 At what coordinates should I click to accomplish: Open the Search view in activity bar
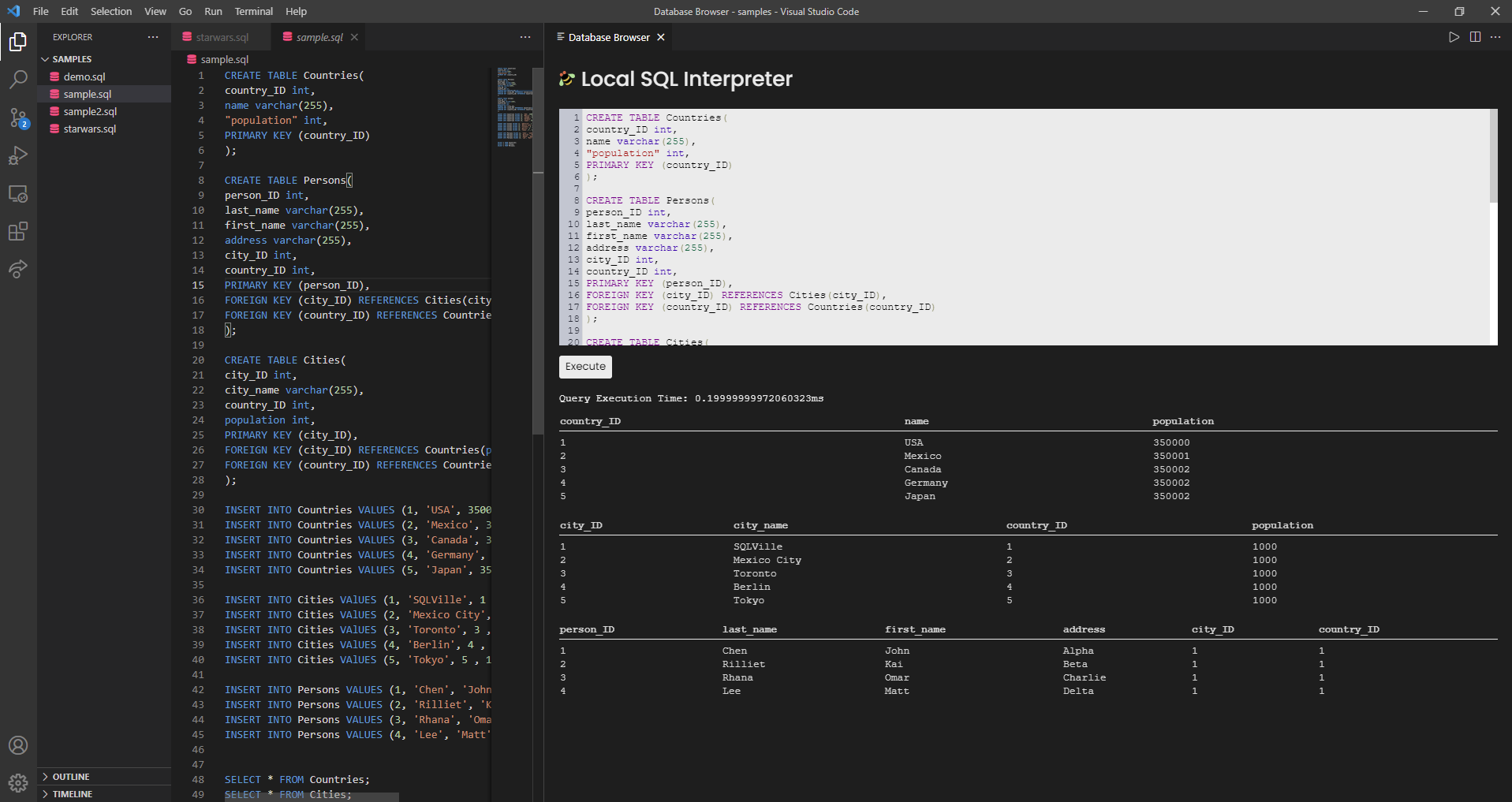pos(18,79)
